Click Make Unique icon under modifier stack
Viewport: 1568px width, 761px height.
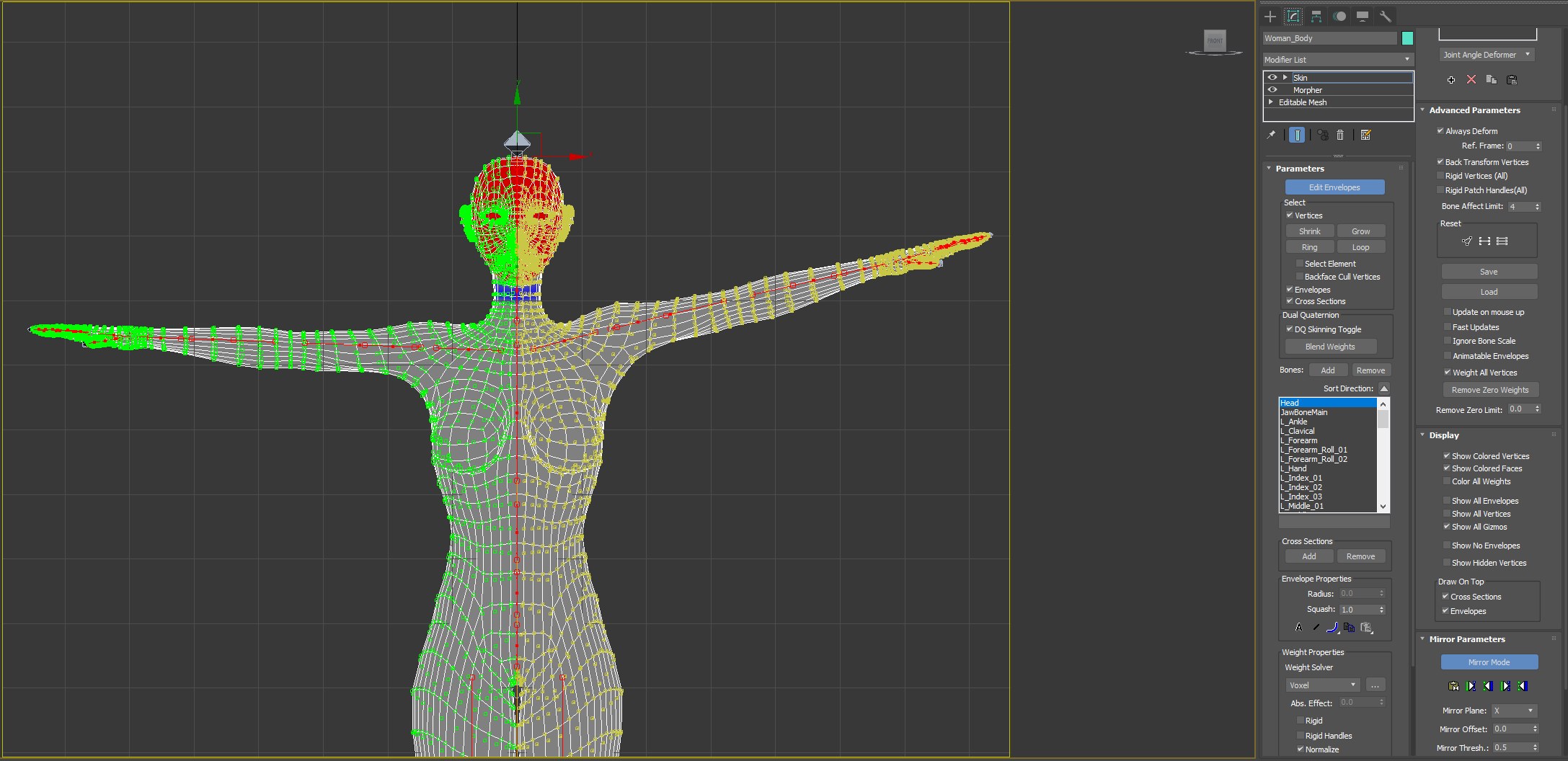coord(1323,135)
